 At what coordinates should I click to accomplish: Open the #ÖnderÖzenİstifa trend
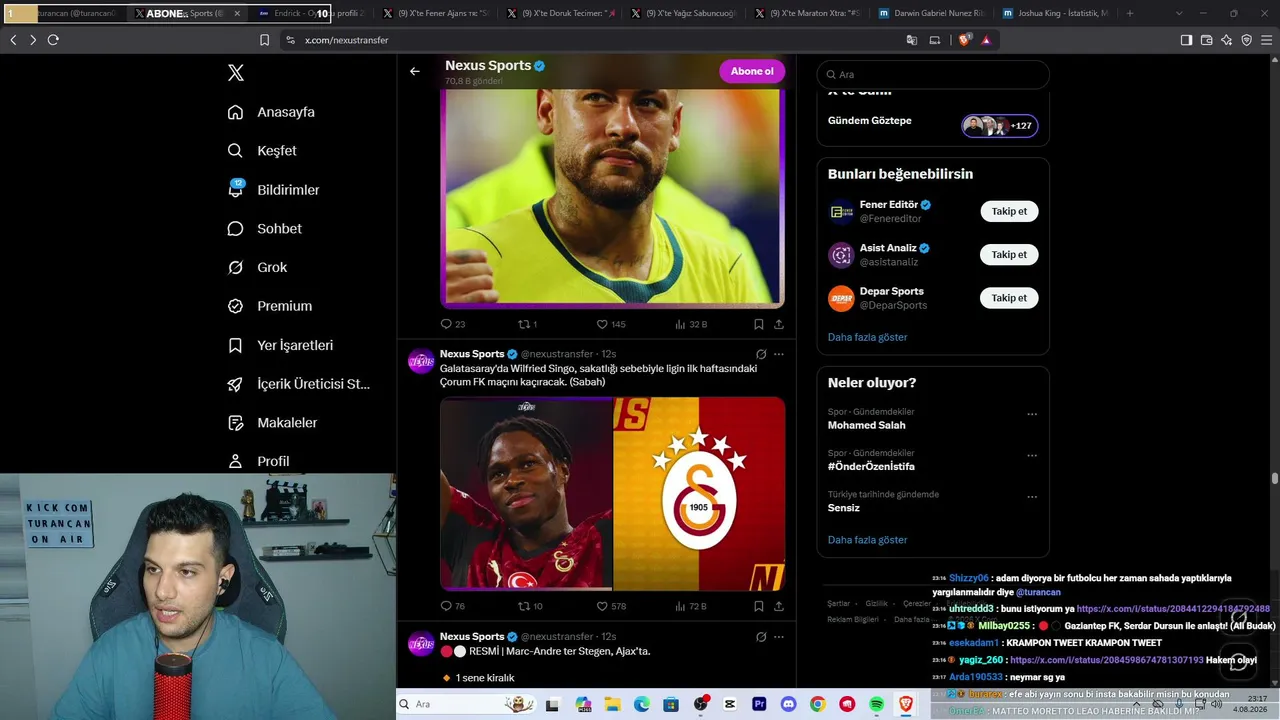tap(871, 467)
